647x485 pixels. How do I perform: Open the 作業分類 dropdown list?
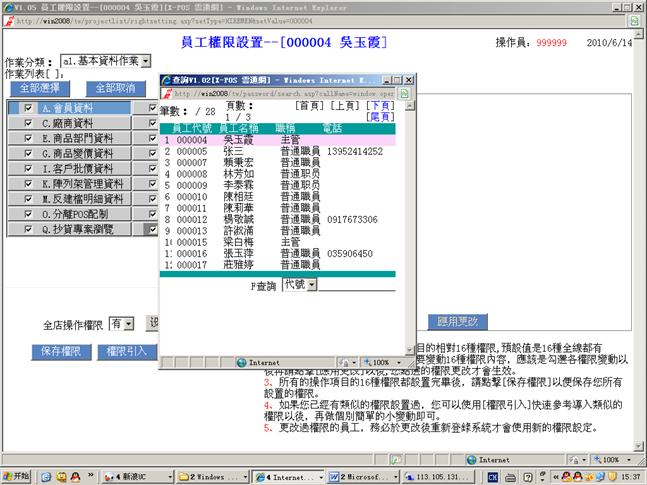coord(145,61)
